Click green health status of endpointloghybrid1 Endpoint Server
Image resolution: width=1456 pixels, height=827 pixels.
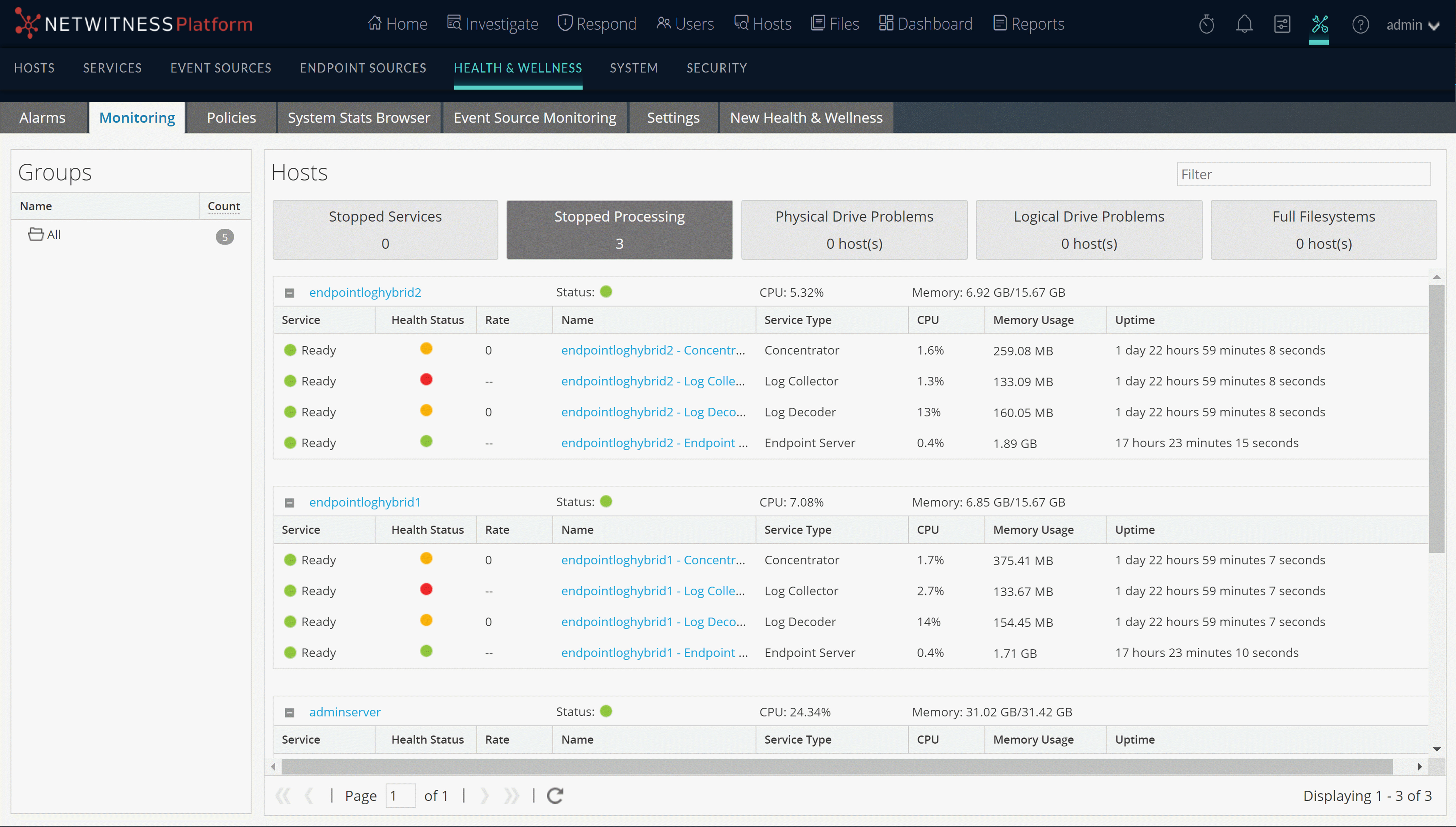click(426, 651)
